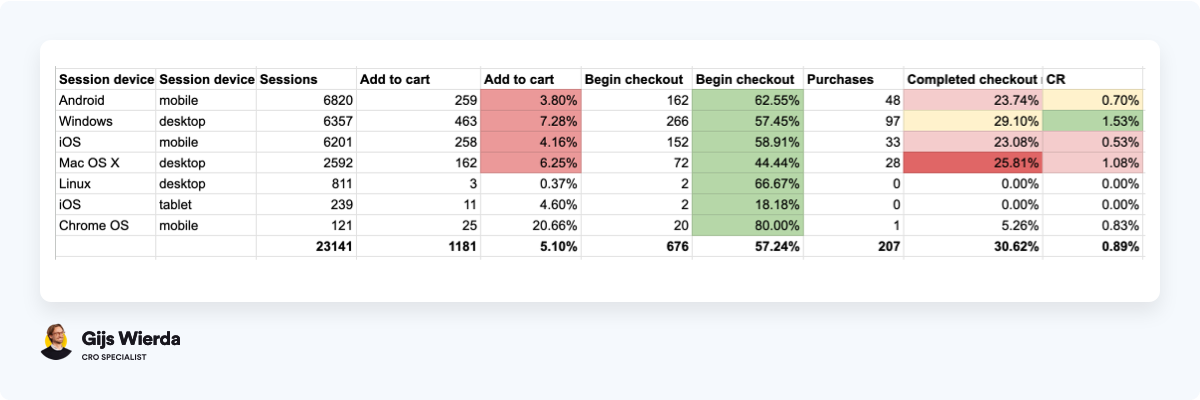This screenshot has height=400, width=1200.
Task: Select the green 44.44% cell
Action: (x=747, y=162)
